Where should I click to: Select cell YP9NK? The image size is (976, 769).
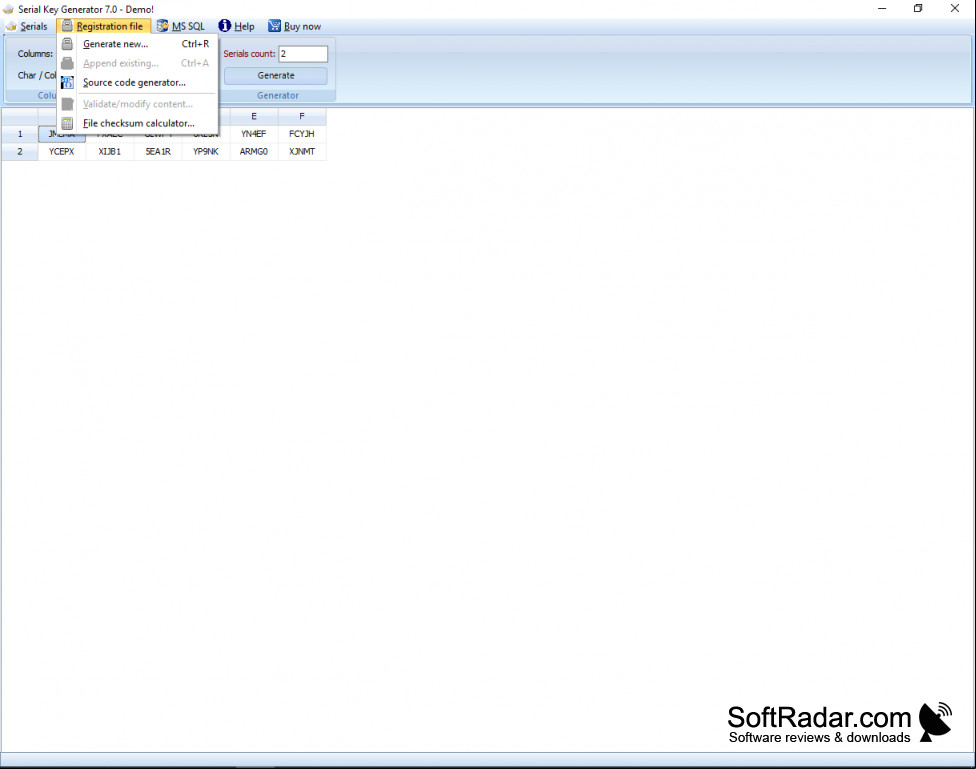[206, 151]
